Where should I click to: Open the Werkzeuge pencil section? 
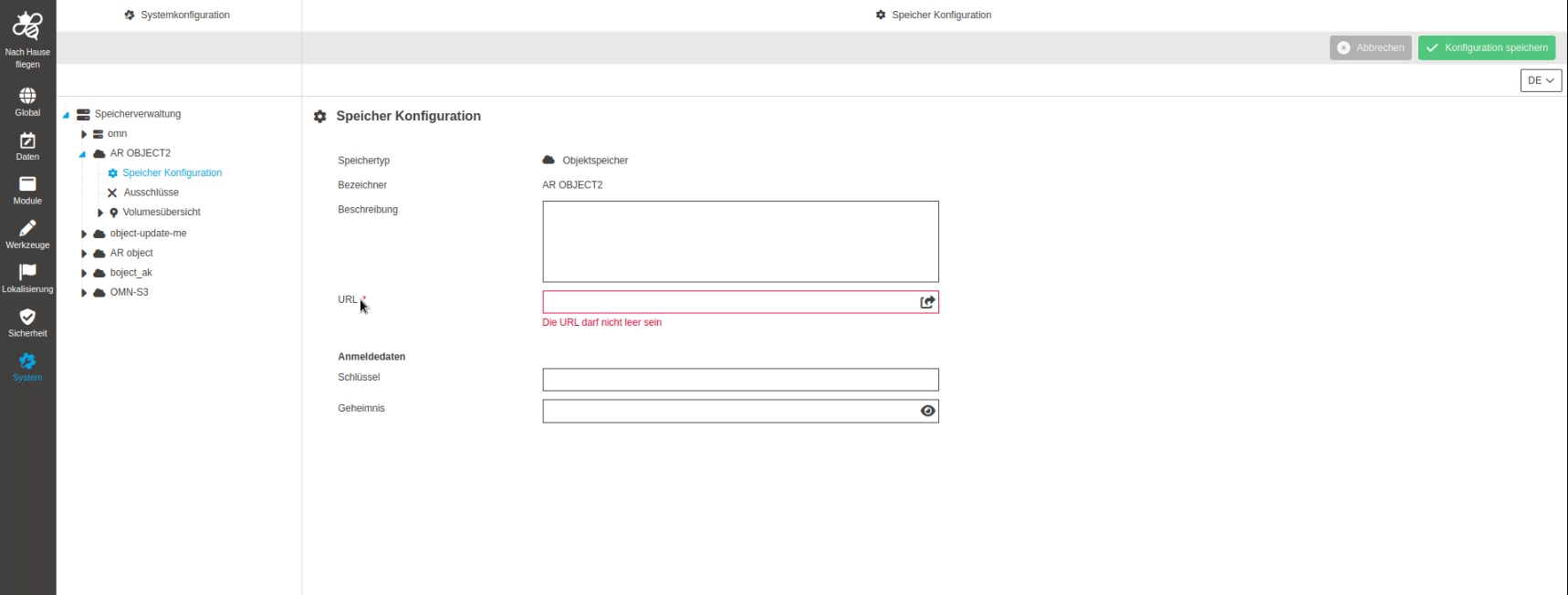[27, 235]
